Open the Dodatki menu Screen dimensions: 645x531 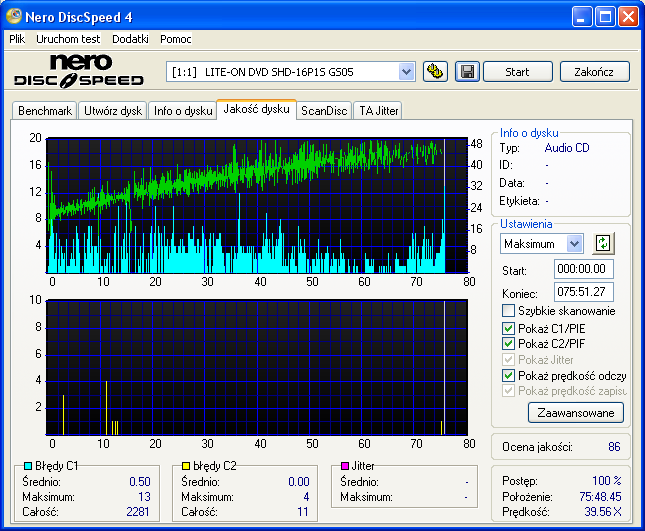(x=130, y=39)
